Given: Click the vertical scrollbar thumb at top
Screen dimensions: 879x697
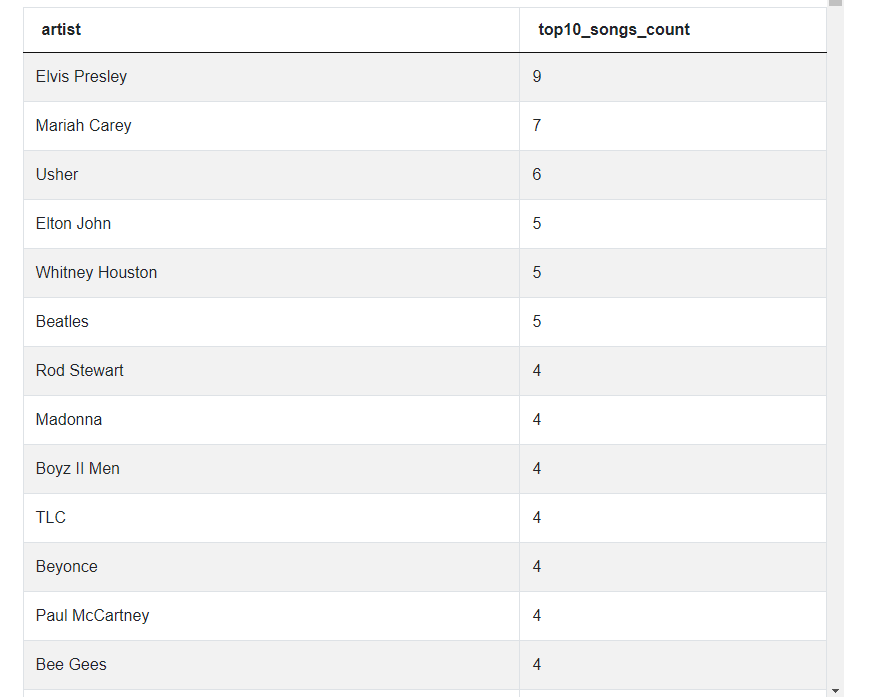Looking at the screenshot, I should coord(835,3).
